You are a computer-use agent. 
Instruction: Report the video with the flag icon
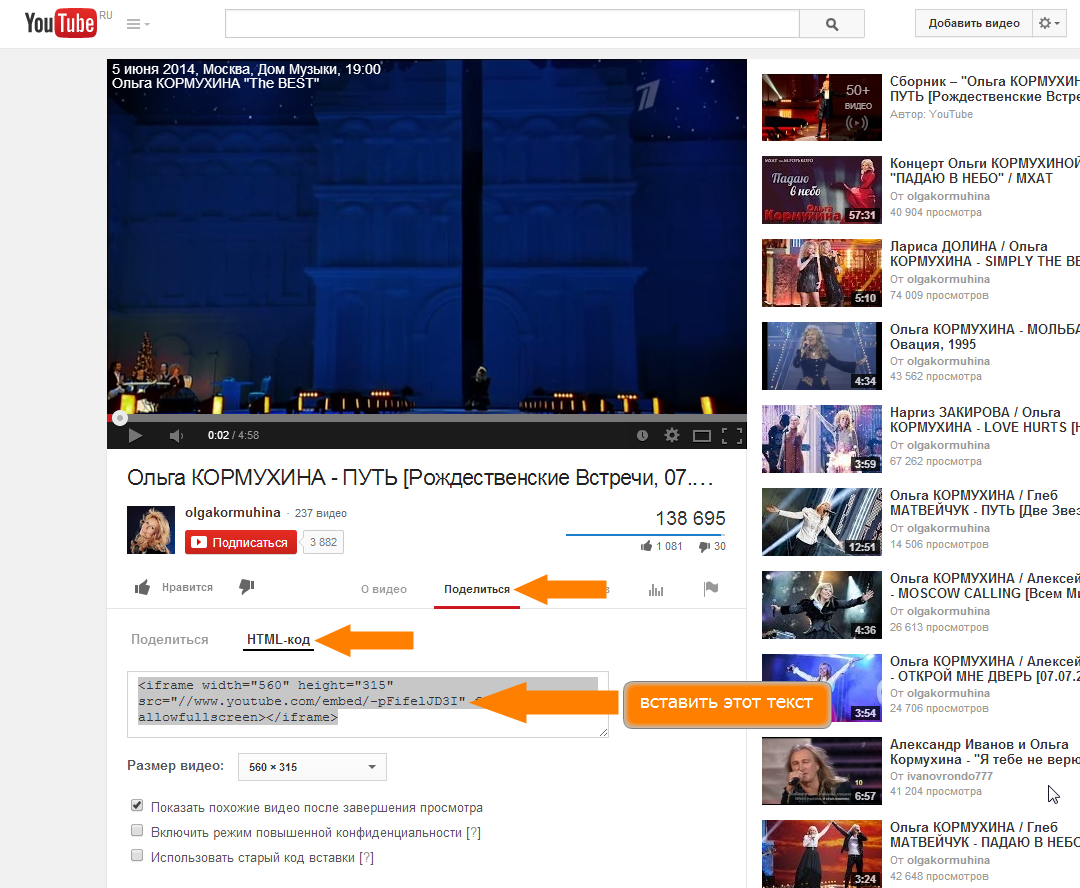click(711, 589)
